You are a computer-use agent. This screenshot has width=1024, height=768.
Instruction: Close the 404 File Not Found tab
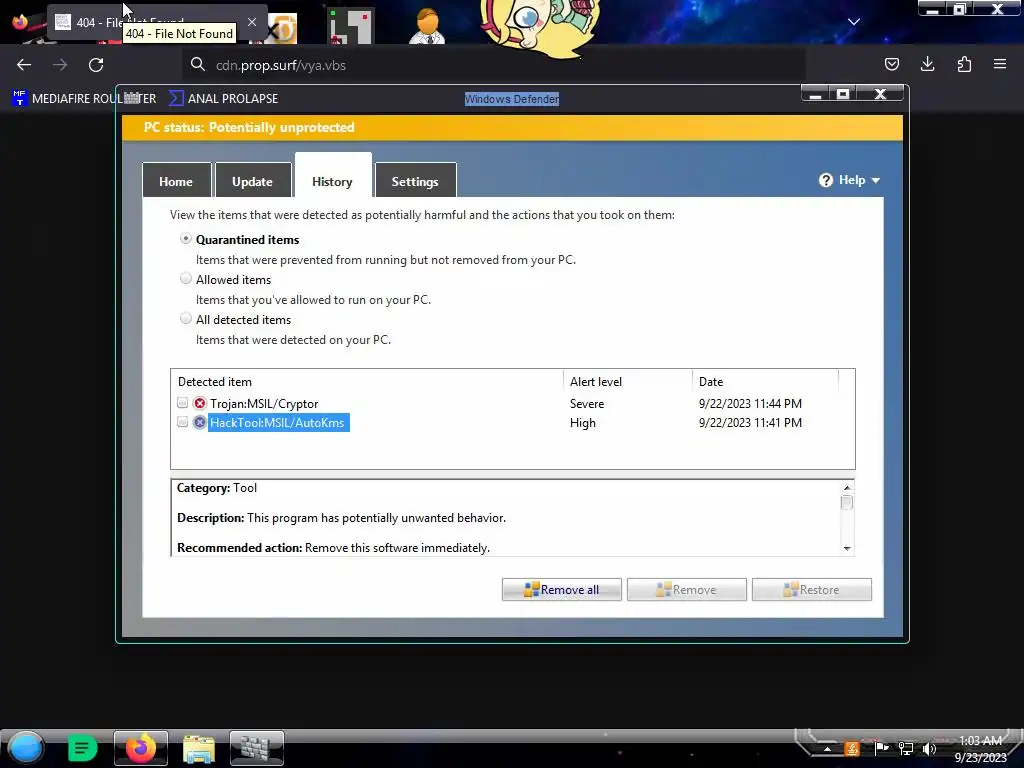tap(252, 22)
